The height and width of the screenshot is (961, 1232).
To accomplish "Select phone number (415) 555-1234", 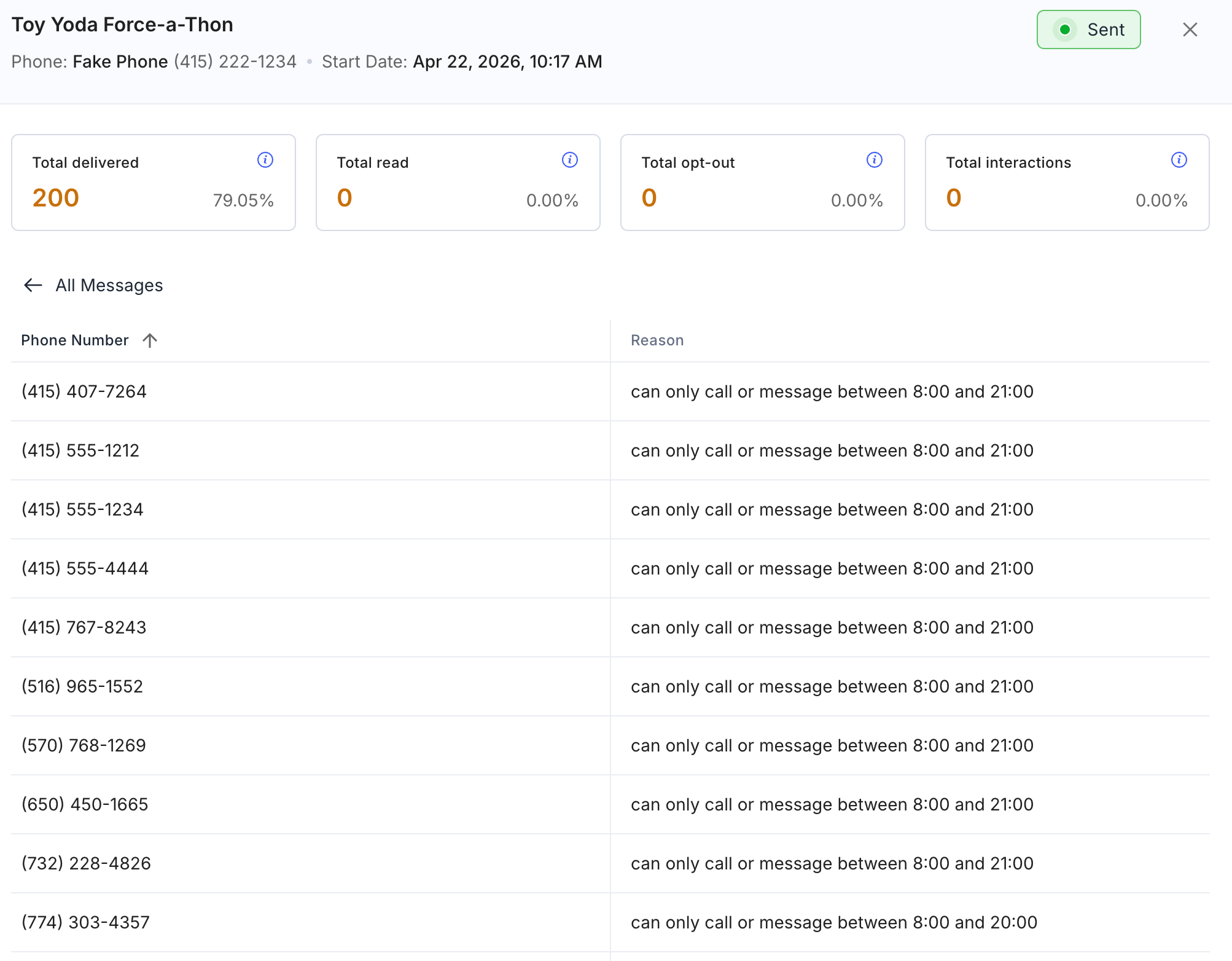I will click(x=82, y=509).
